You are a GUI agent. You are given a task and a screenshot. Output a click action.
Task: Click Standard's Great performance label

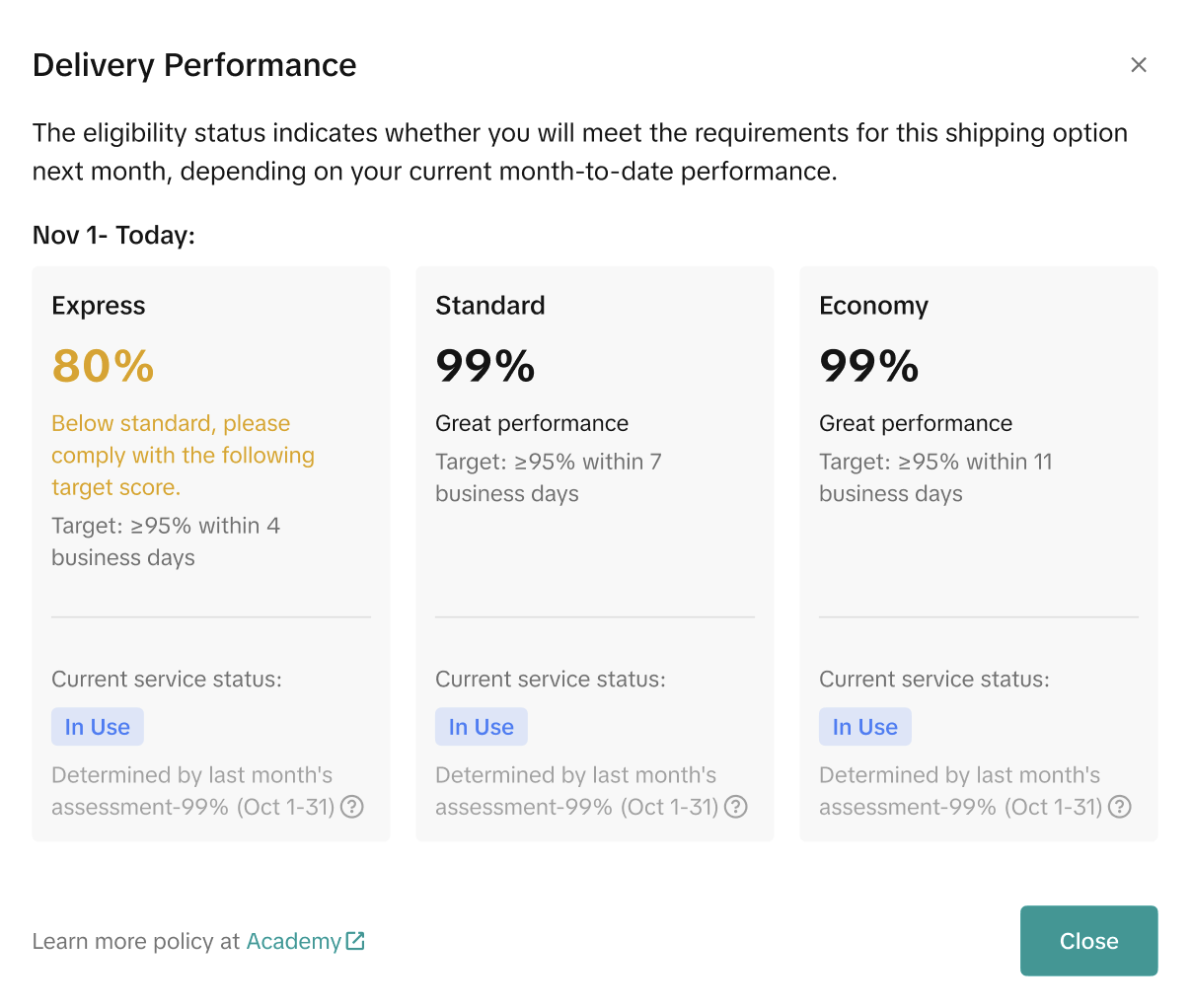(x=532, y=423)
